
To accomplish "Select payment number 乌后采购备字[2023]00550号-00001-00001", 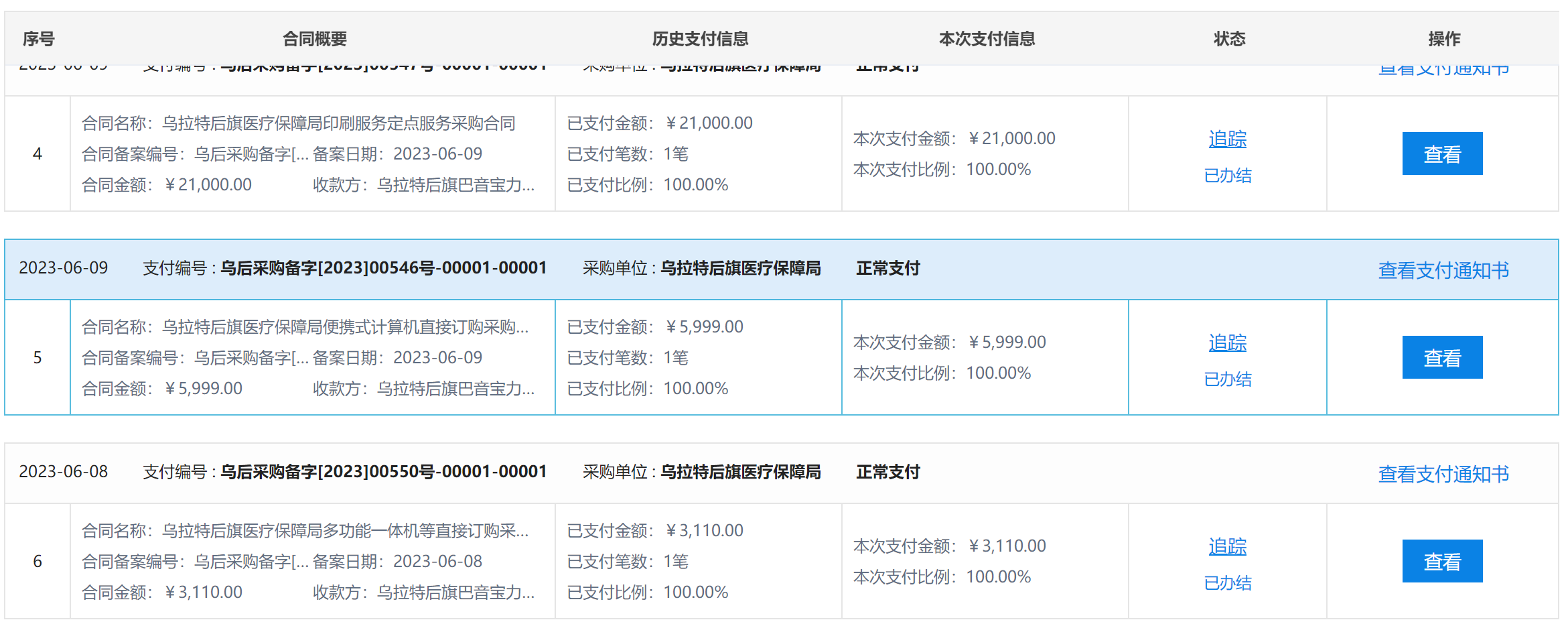I will click(x=384, y=471).
